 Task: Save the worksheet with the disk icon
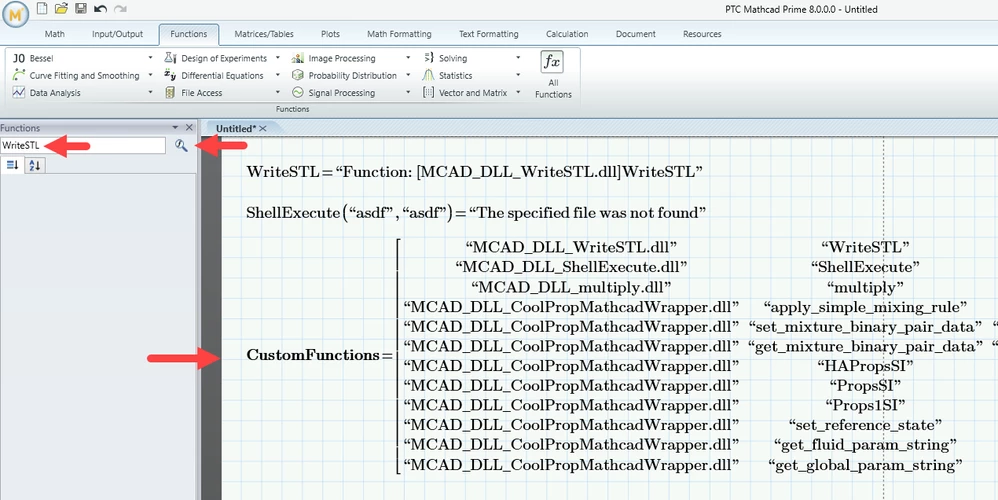[80, 8]
